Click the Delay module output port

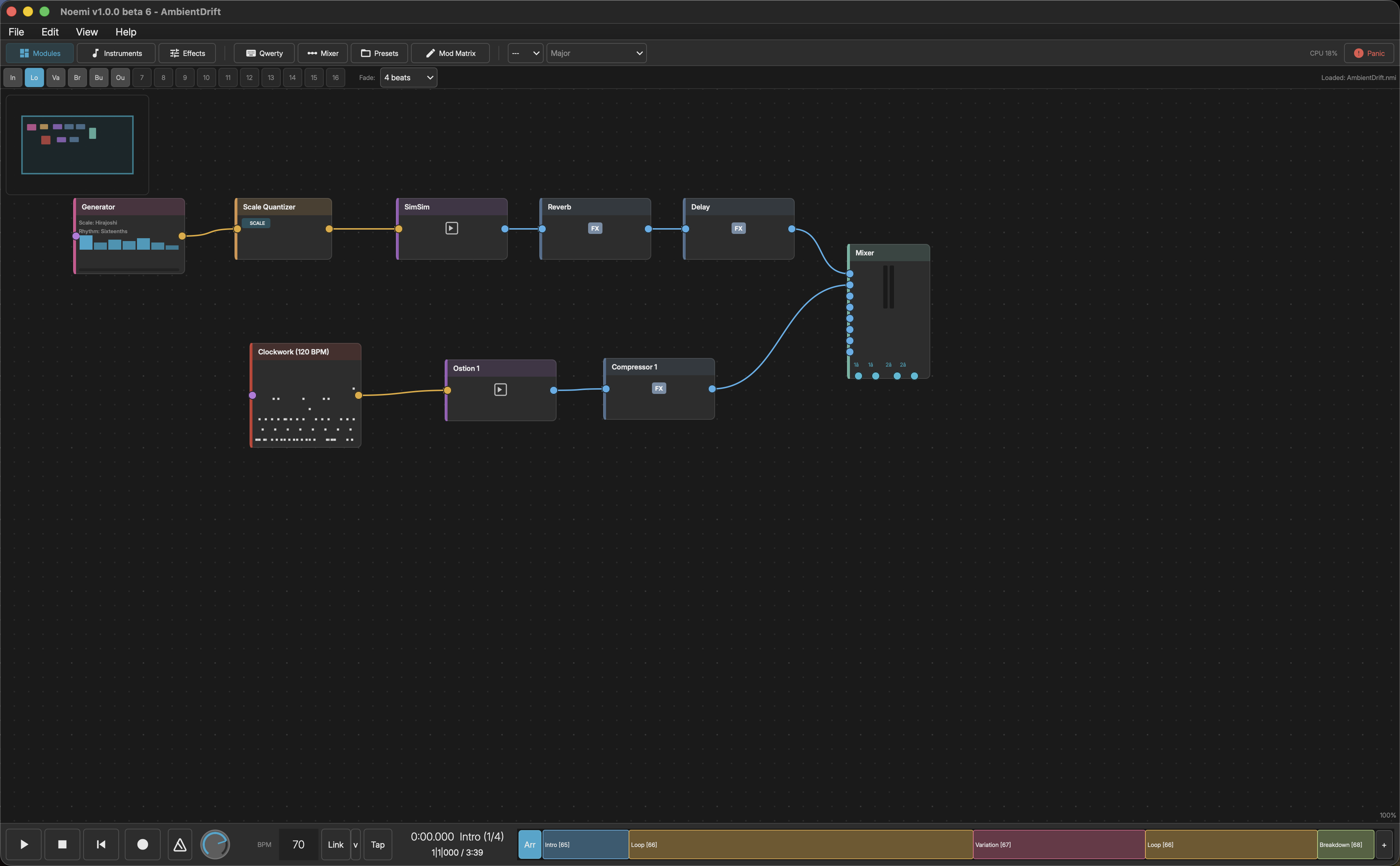pos(791,229)
